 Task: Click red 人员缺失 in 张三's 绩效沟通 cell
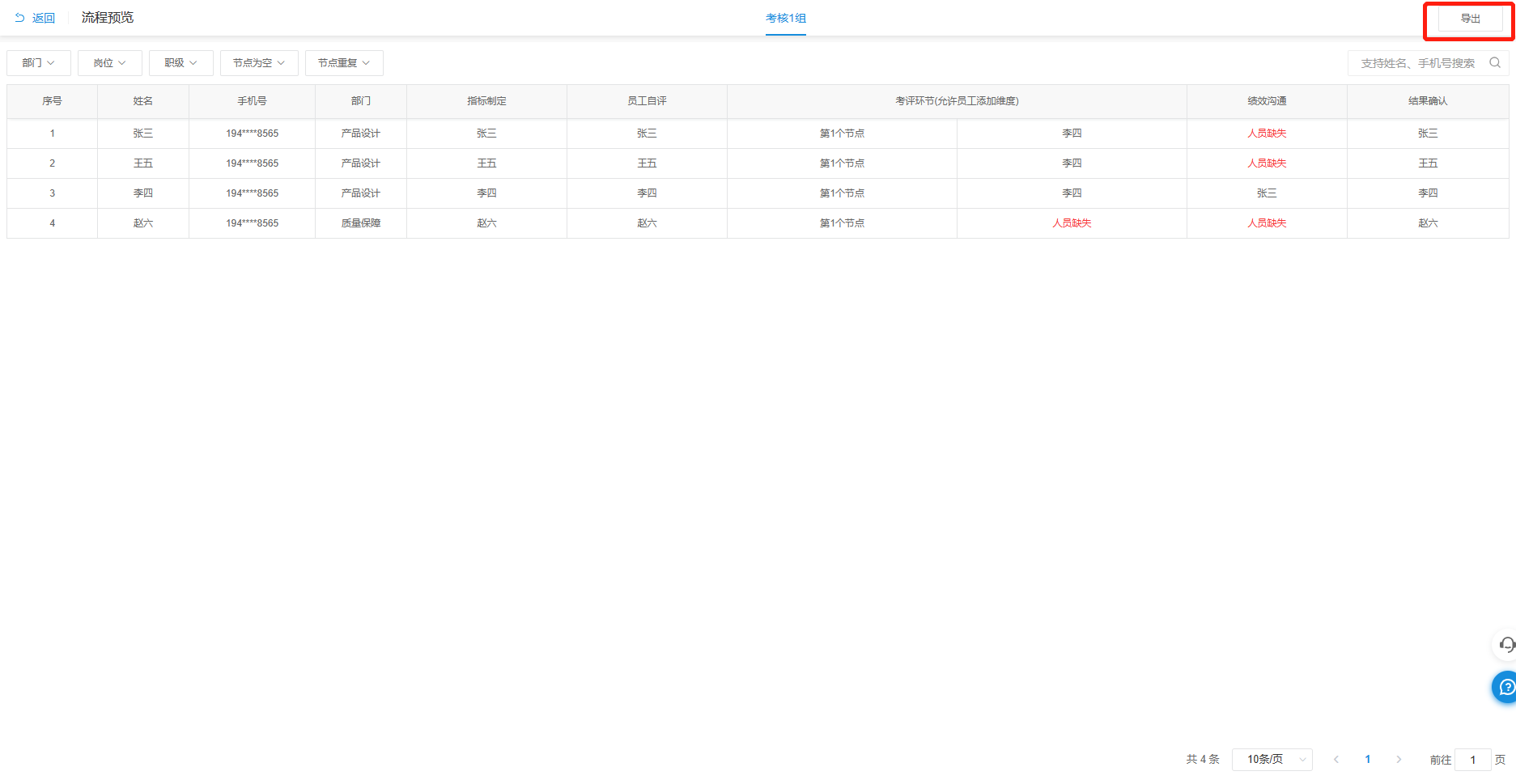tap(1268, 133)
